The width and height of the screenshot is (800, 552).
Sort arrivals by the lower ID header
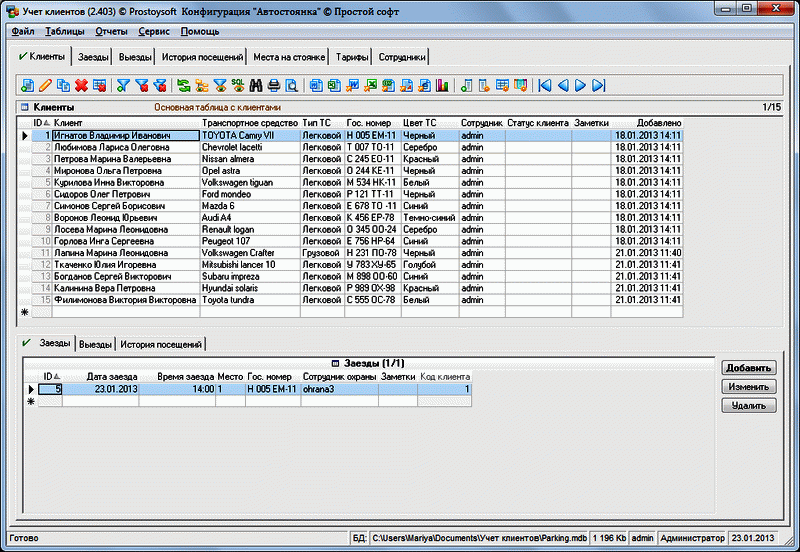coord(51,377)
